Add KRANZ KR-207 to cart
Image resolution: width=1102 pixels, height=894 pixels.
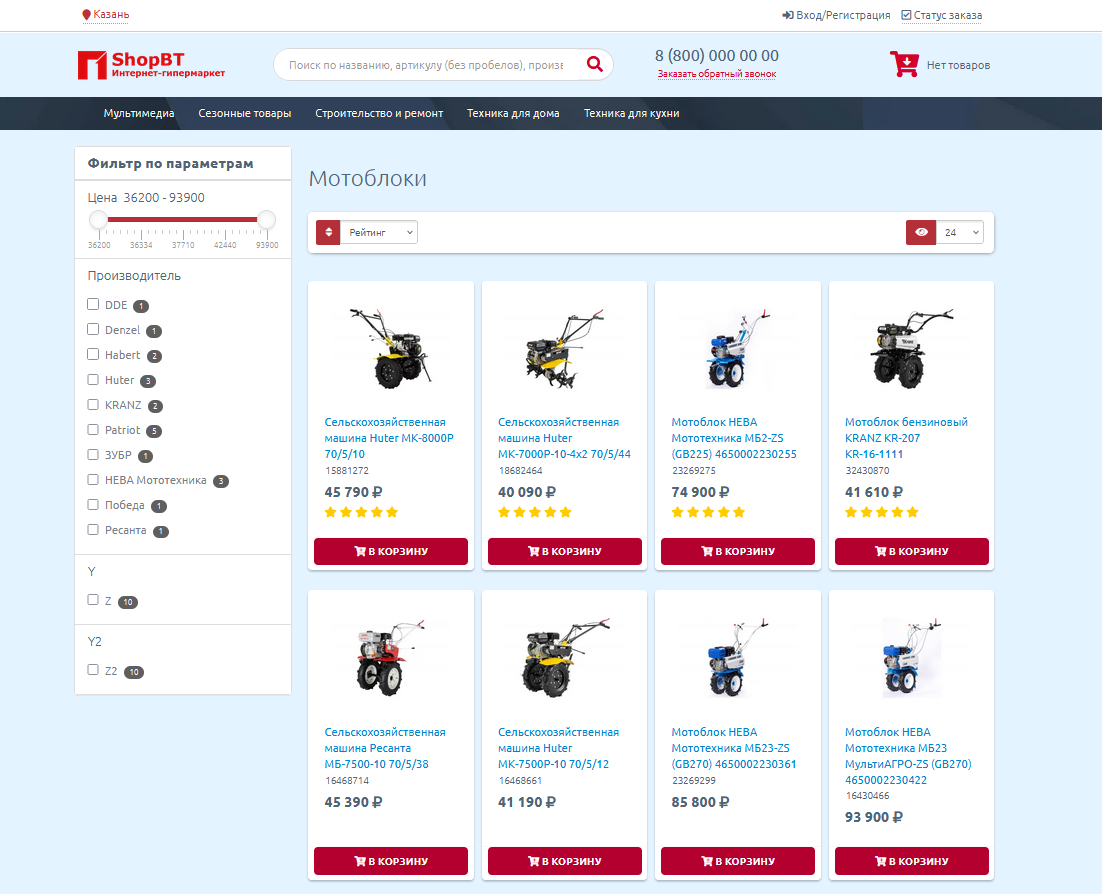pos(912,552)
